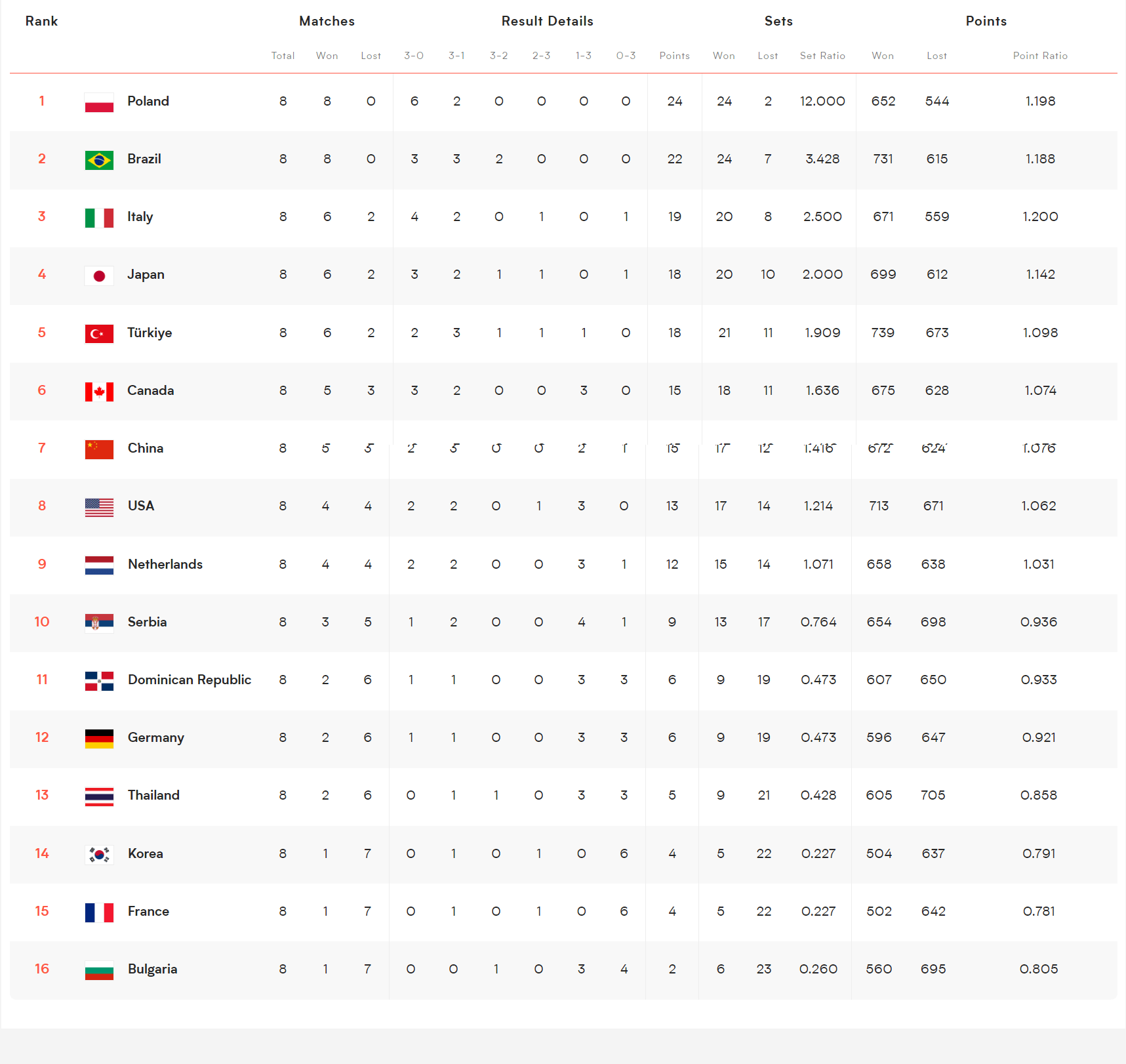Open the Italy team link

tap(140, 217)
